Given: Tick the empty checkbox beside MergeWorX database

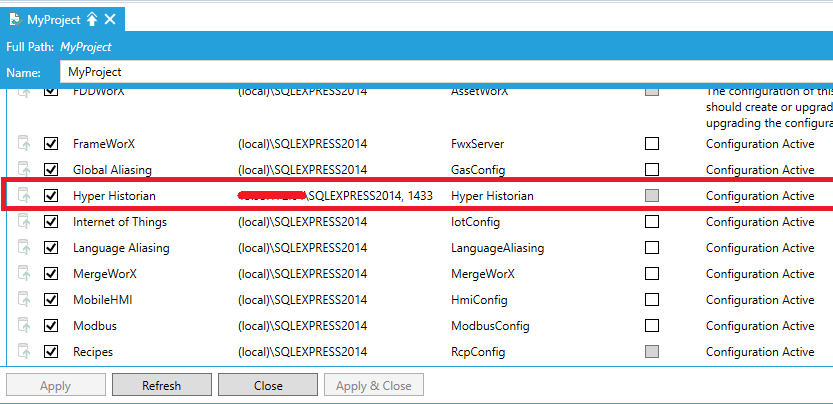Looking at the screenshot, I should pyautogui.click(x=652, y=274).
